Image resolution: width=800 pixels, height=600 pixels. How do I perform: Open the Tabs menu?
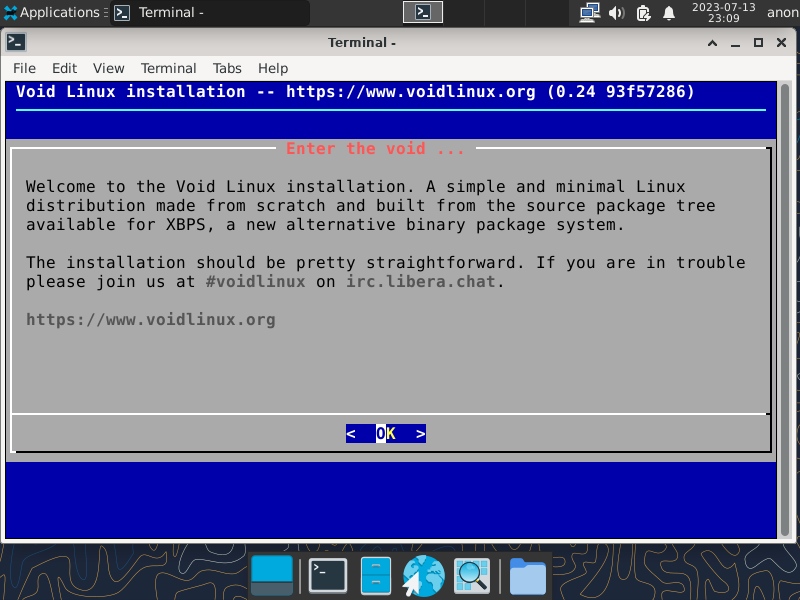coord(227,68)
